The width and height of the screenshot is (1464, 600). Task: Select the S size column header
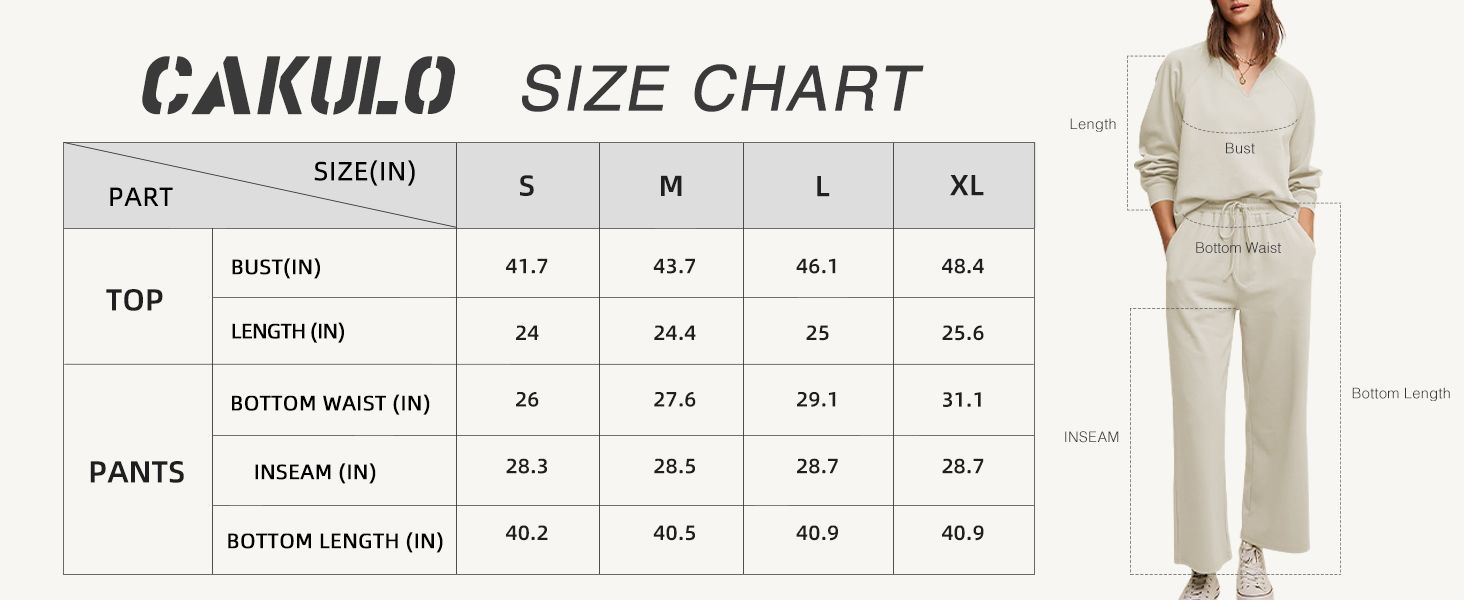527,186
